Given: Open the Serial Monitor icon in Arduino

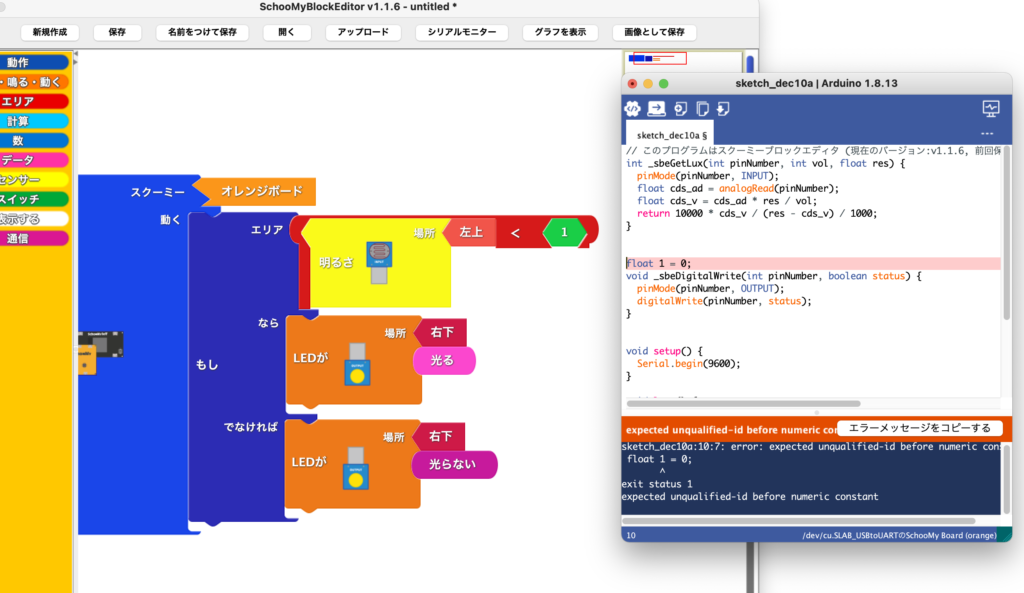Looking at the screenshot, I should [x=991, y=108].
